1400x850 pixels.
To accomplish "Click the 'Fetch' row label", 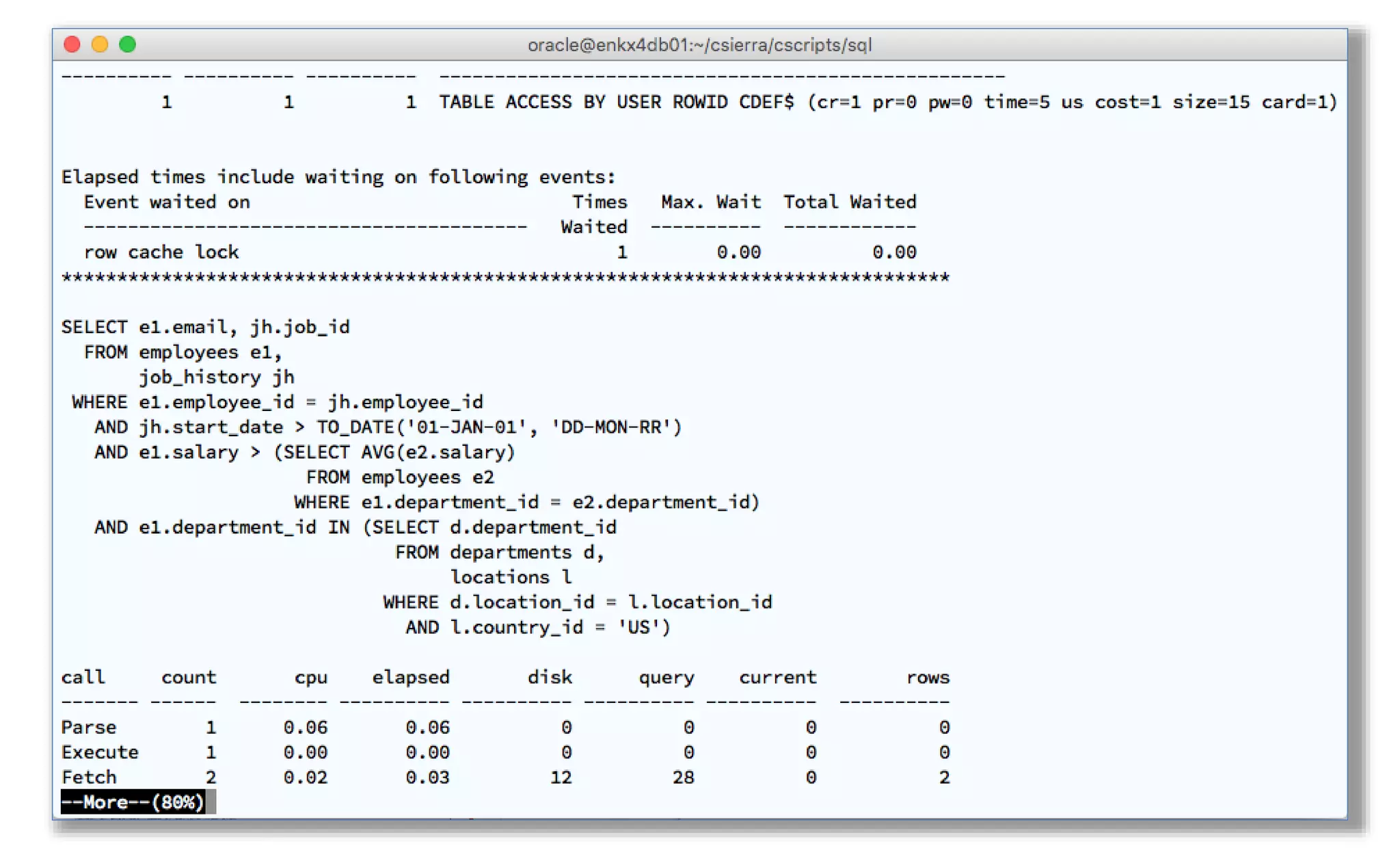I will [x=89, y=777].
